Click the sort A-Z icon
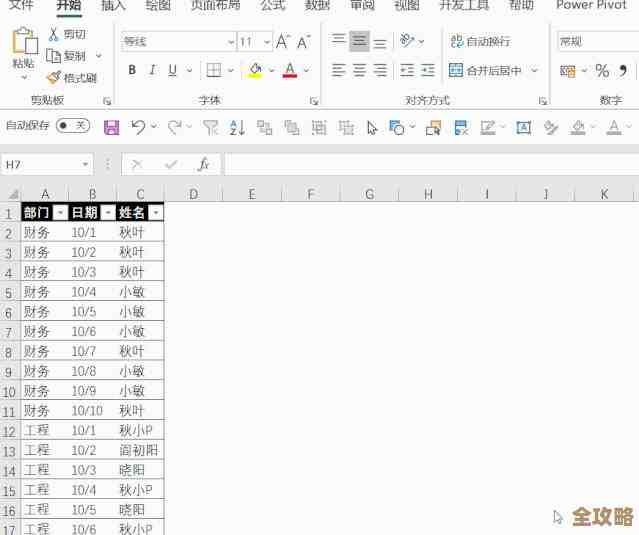Image resolution: width=639 pixels, height=535 pixels. tap(237, 127)
